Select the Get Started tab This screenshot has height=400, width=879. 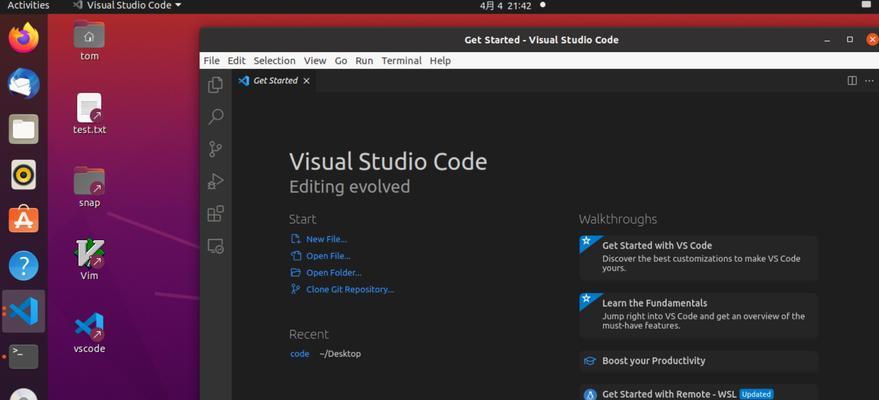click(x=274, y=81)
